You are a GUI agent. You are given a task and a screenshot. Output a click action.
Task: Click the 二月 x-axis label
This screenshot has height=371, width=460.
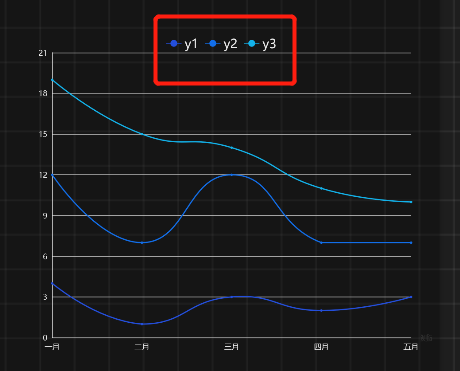point(142,347)
